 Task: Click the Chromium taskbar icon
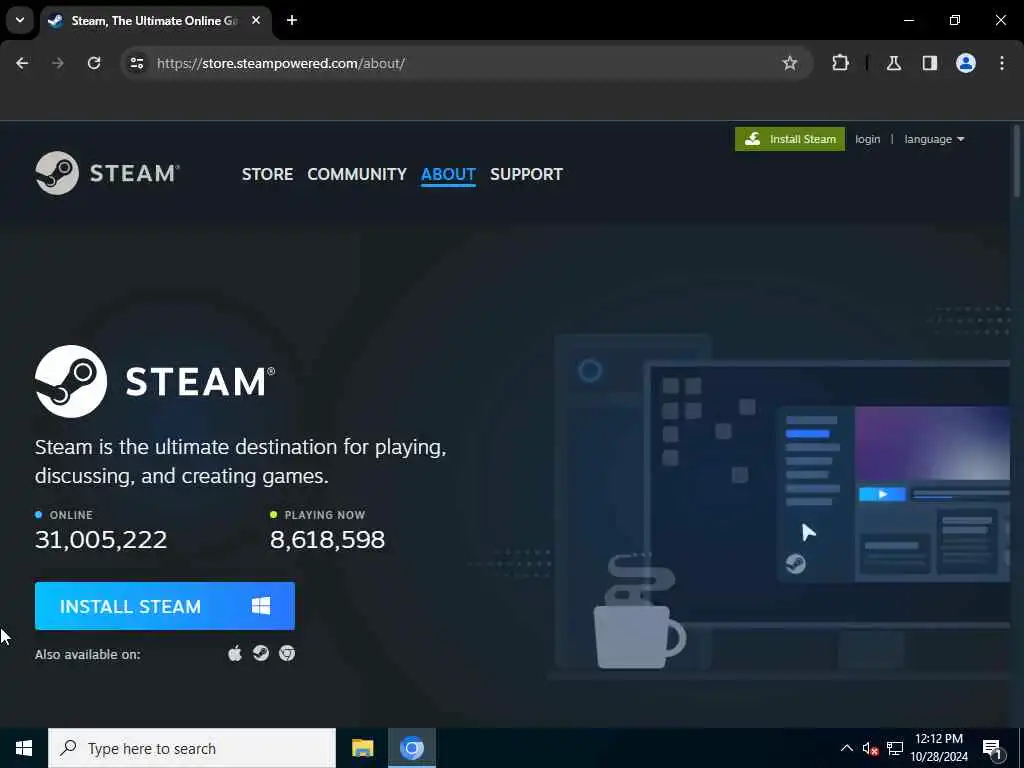click(x=412, y=748)
